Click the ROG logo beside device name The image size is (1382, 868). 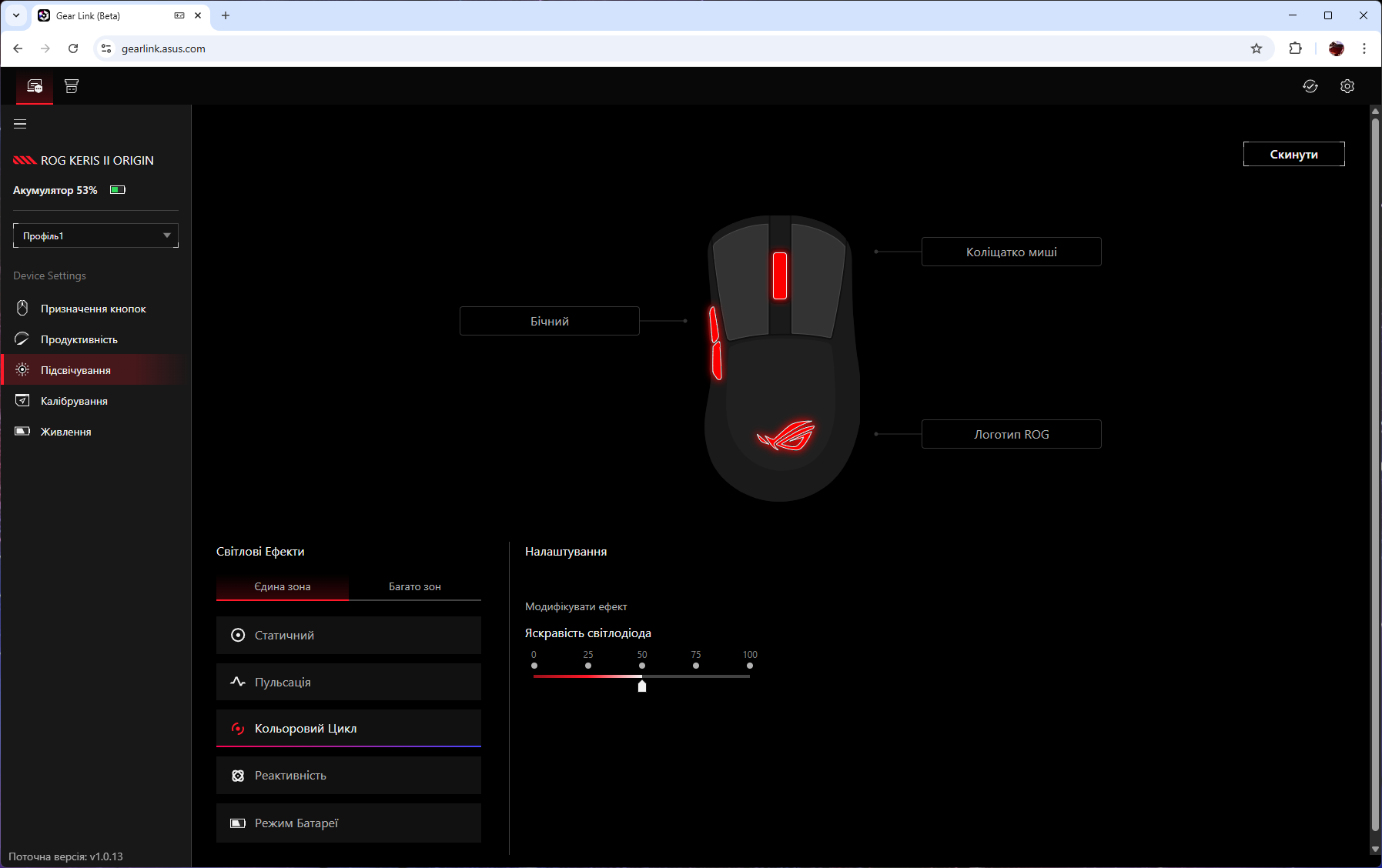click(x=25, y=160)
